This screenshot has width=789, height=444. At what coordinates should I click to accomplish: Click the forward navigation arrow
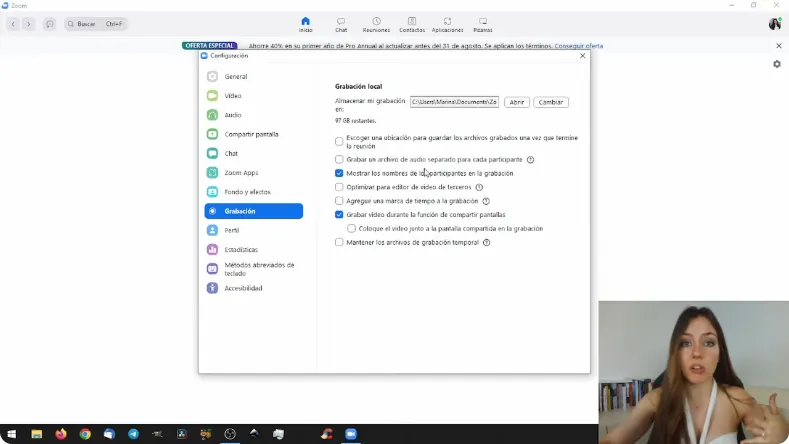pyautogui.click(x=29, y=24)
